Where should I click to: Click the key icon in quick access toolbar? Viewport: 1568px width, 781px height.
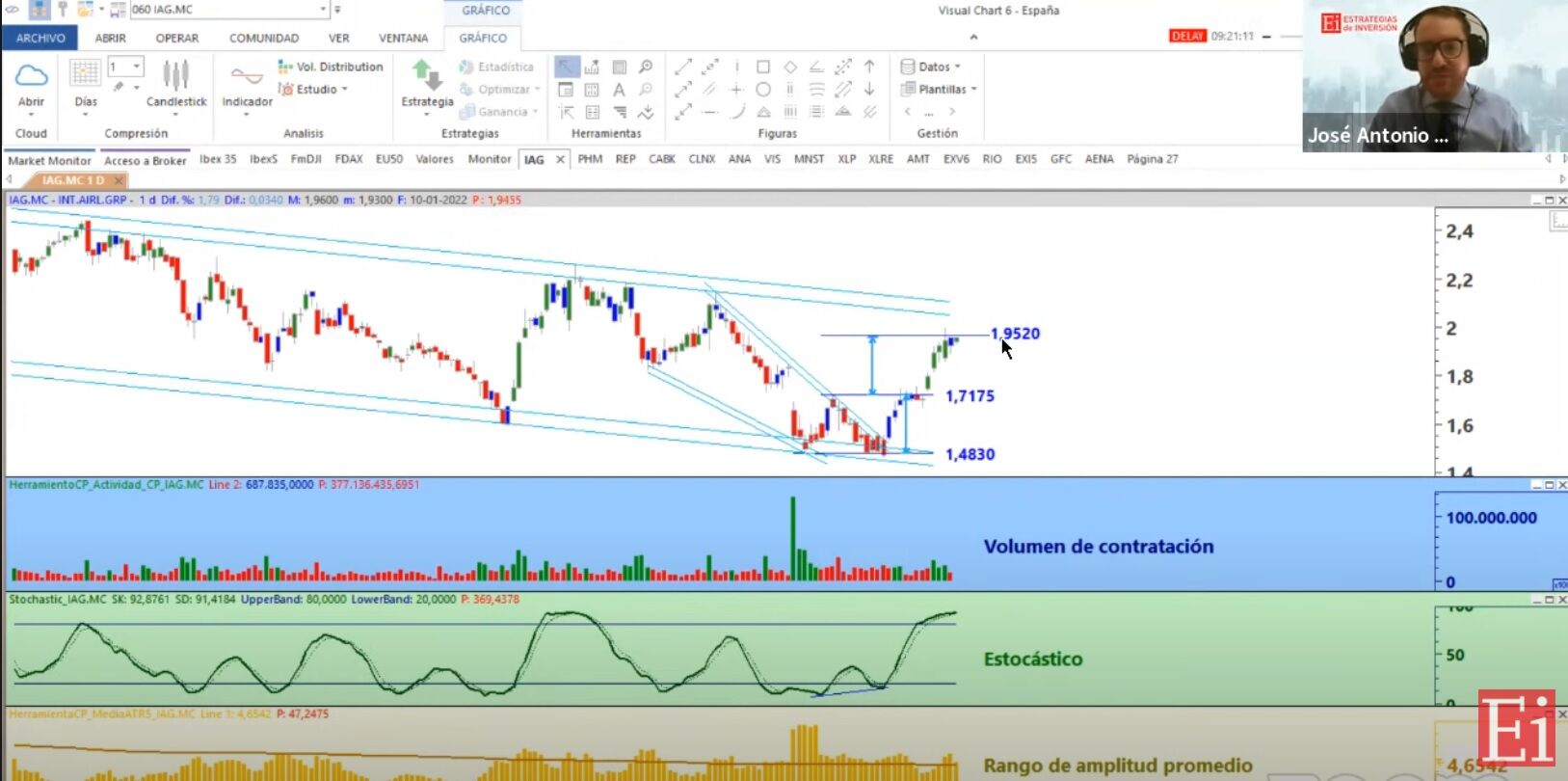pos(63,10)
